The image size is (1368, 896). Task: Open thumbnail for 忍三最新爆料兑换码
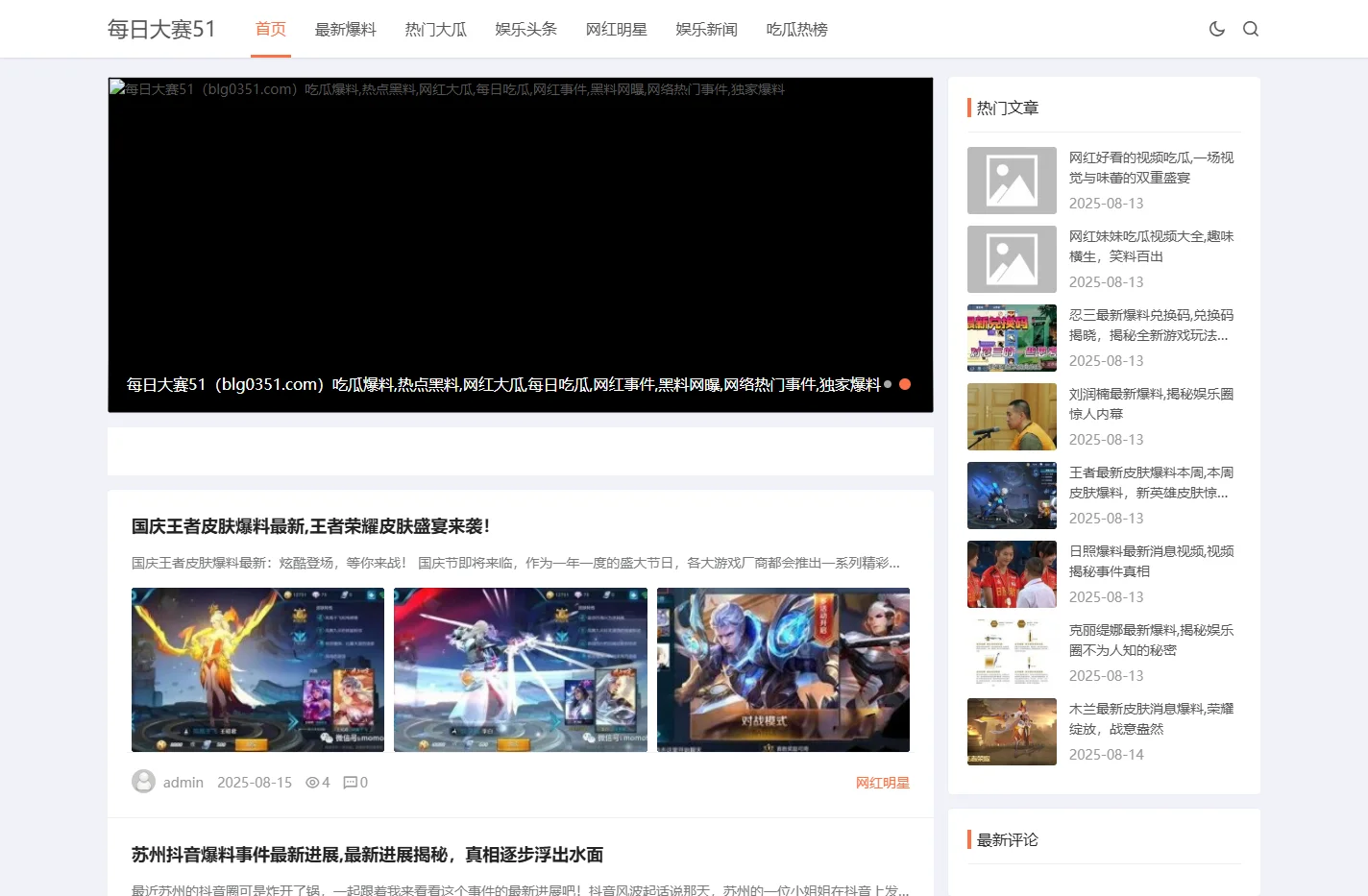[1012, 338]
